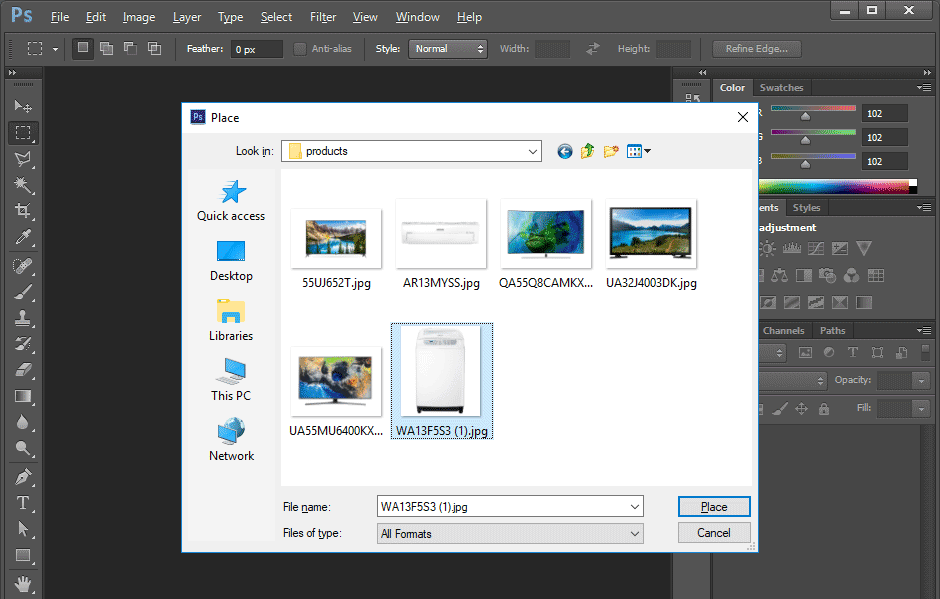
Task: Click the Place button
Action: click(x=714, y=506)
